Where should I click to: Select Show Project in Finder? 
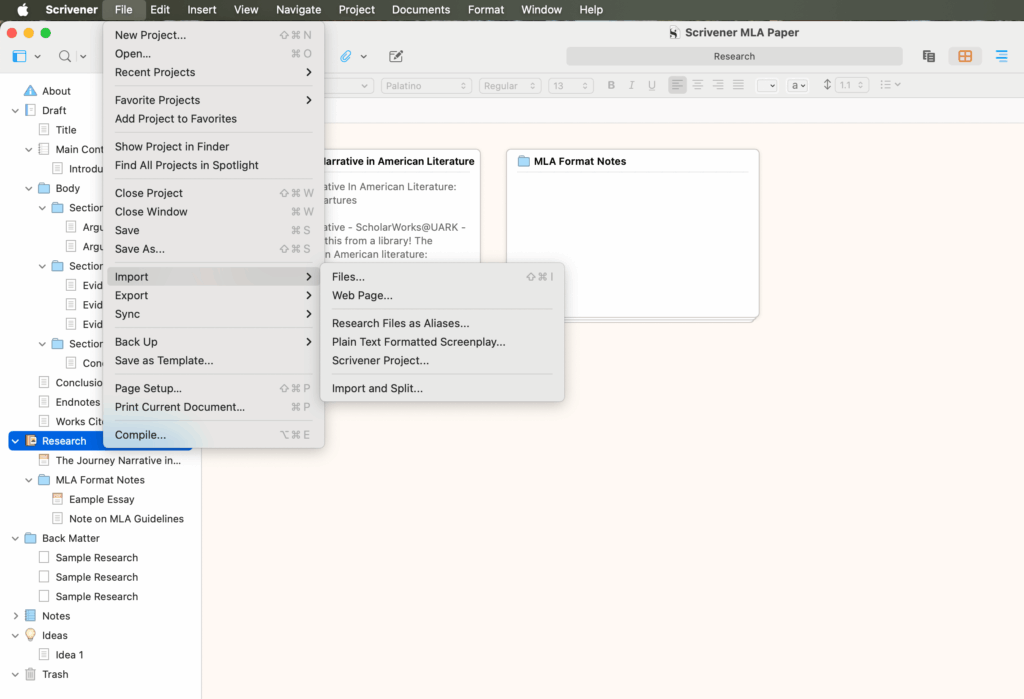[x=213, y=146]
